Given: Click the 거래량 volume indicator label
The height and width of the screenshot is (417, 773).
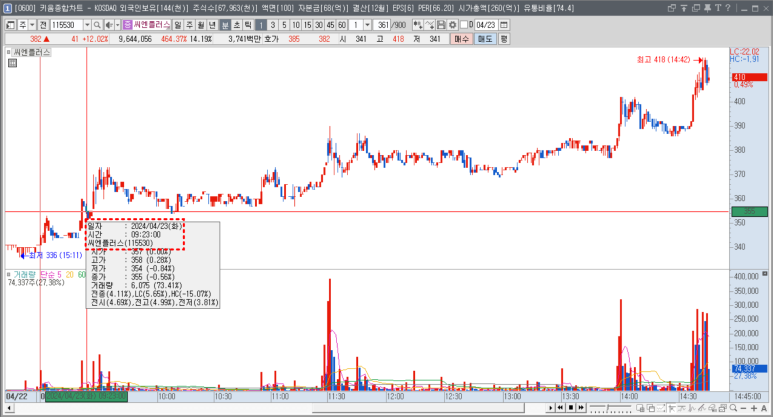Looking at the screenshot, I should tap(24, 275).
